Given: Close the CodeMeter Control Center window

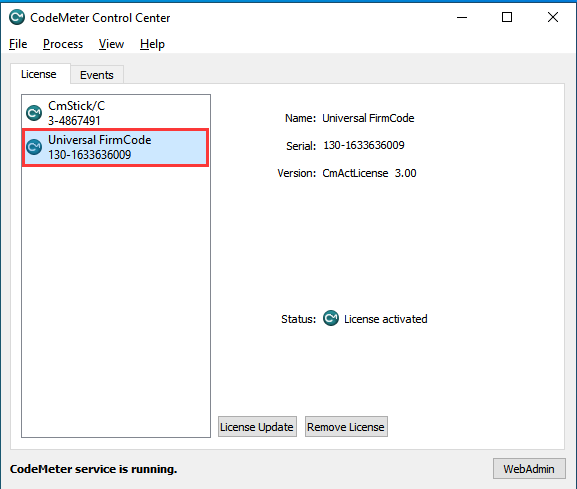Looking at the screenshot, I should click(552, 17).
